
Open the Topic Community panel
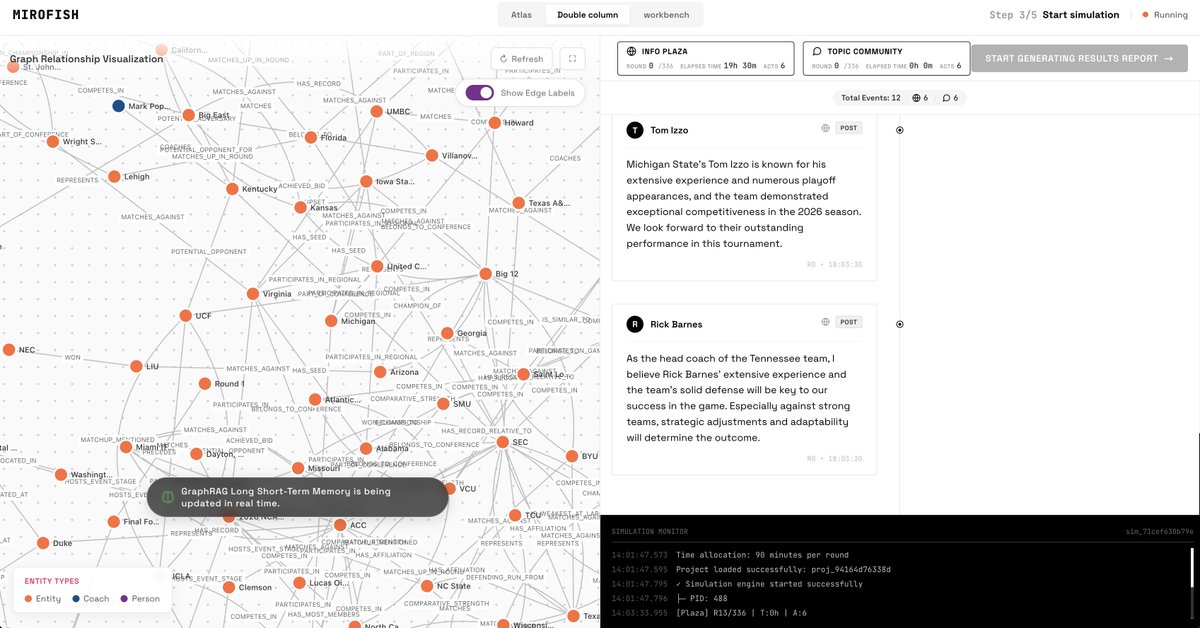886,59
